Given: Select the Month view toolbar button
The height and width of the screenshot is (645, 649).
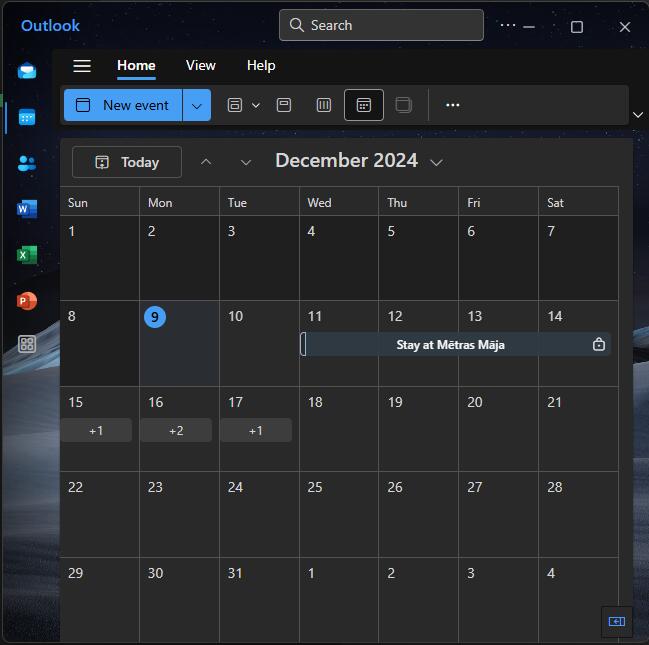Looking at the screenshot, I should point(364,105).
